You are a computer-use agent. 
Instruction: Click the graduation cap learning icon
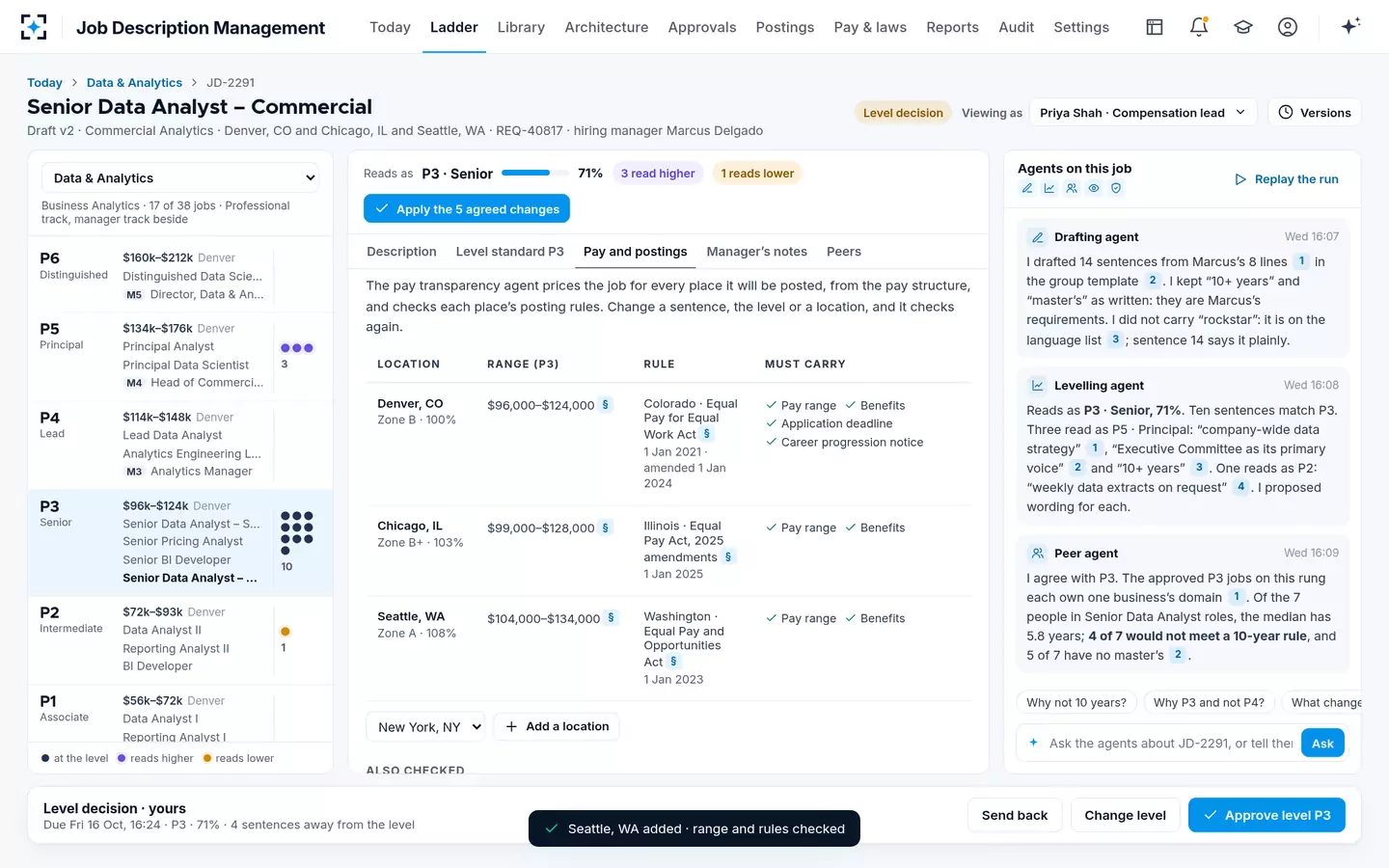[x=1243, y=27]
